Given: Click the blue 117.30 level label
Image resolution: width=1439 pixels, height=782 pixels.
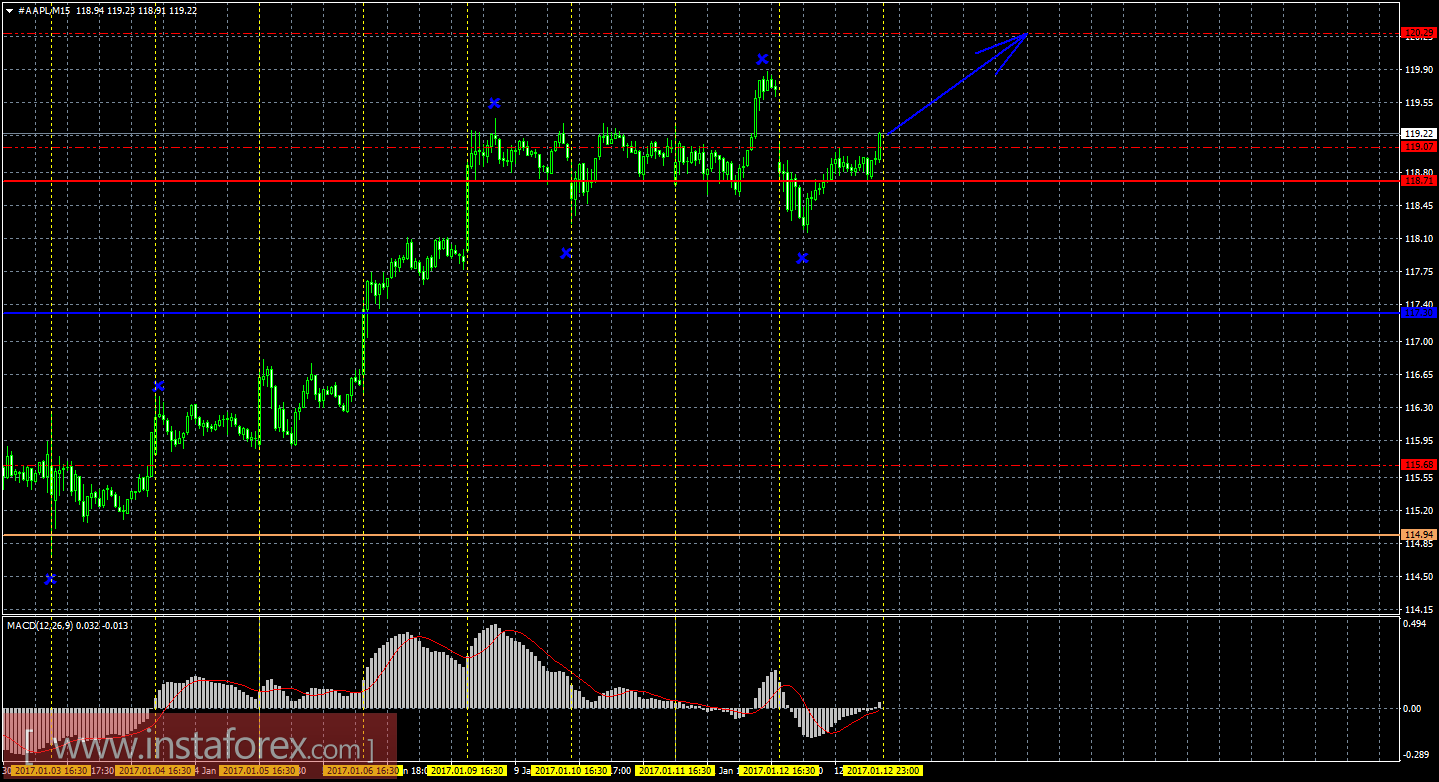Looking at the screenshot, I should click(1419, 313).
